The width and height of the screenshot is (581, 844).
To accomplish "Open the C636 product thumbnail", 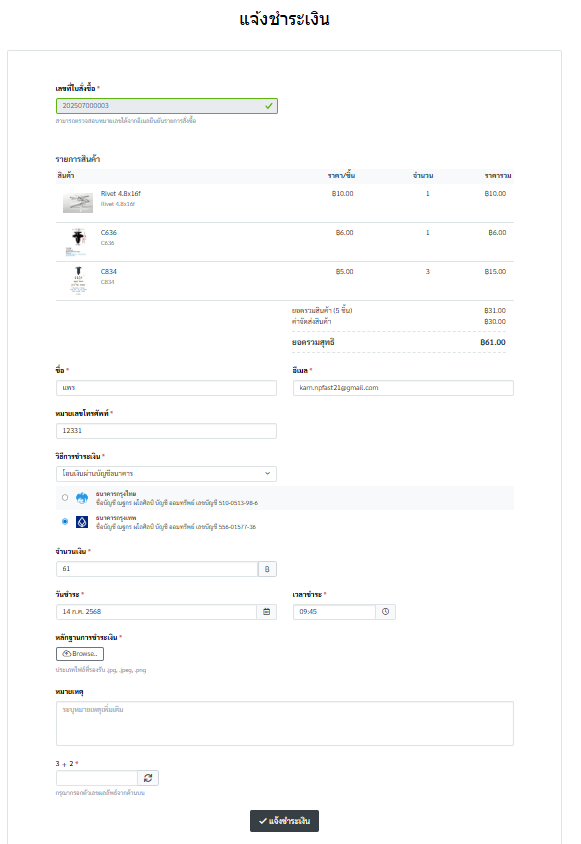I will [x=78, y=242].
